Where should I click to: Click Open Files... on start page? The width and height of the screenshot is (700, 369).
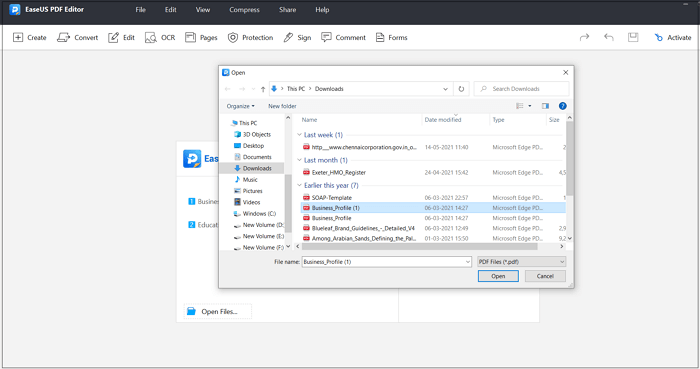pos(217,311)
